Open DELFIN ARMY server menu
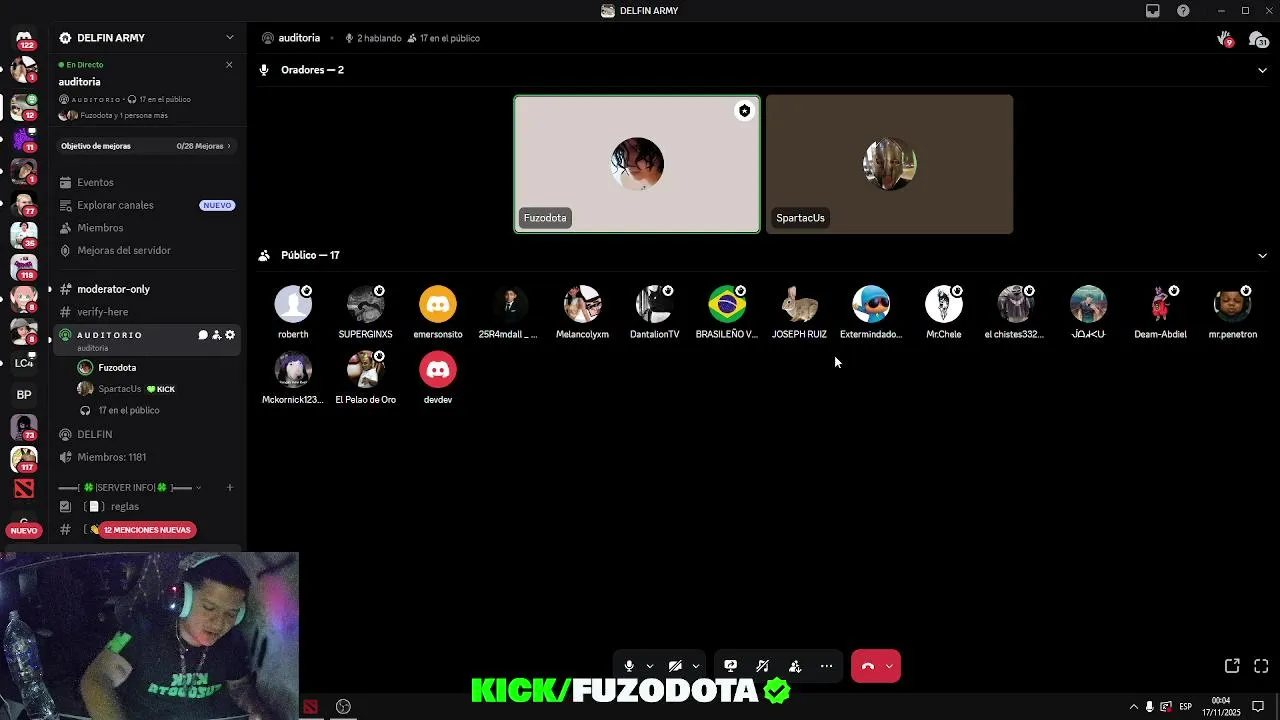Screen dimensions: 1280x720 (146, 38)
